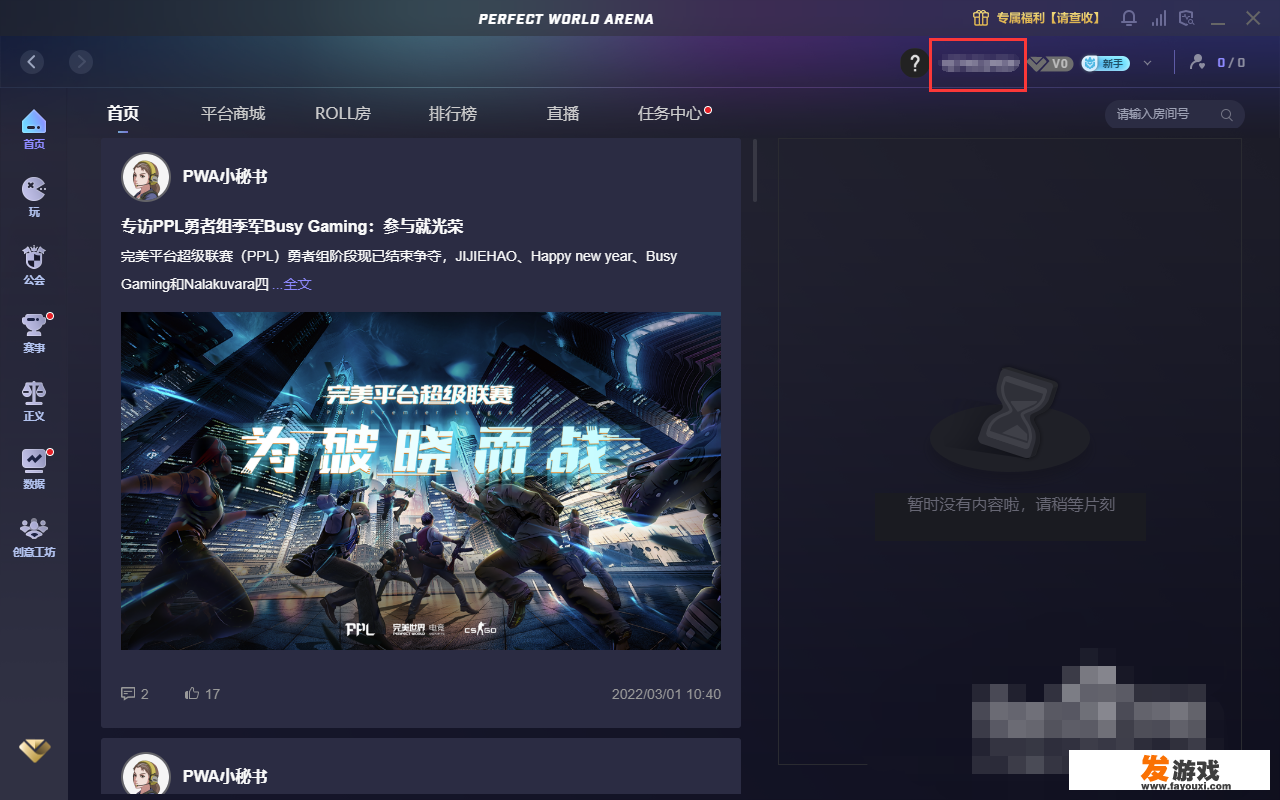Open comments on the Busy Gaming post
Viewport: 1280px width, 800px height.
click(x=134, y=693)
